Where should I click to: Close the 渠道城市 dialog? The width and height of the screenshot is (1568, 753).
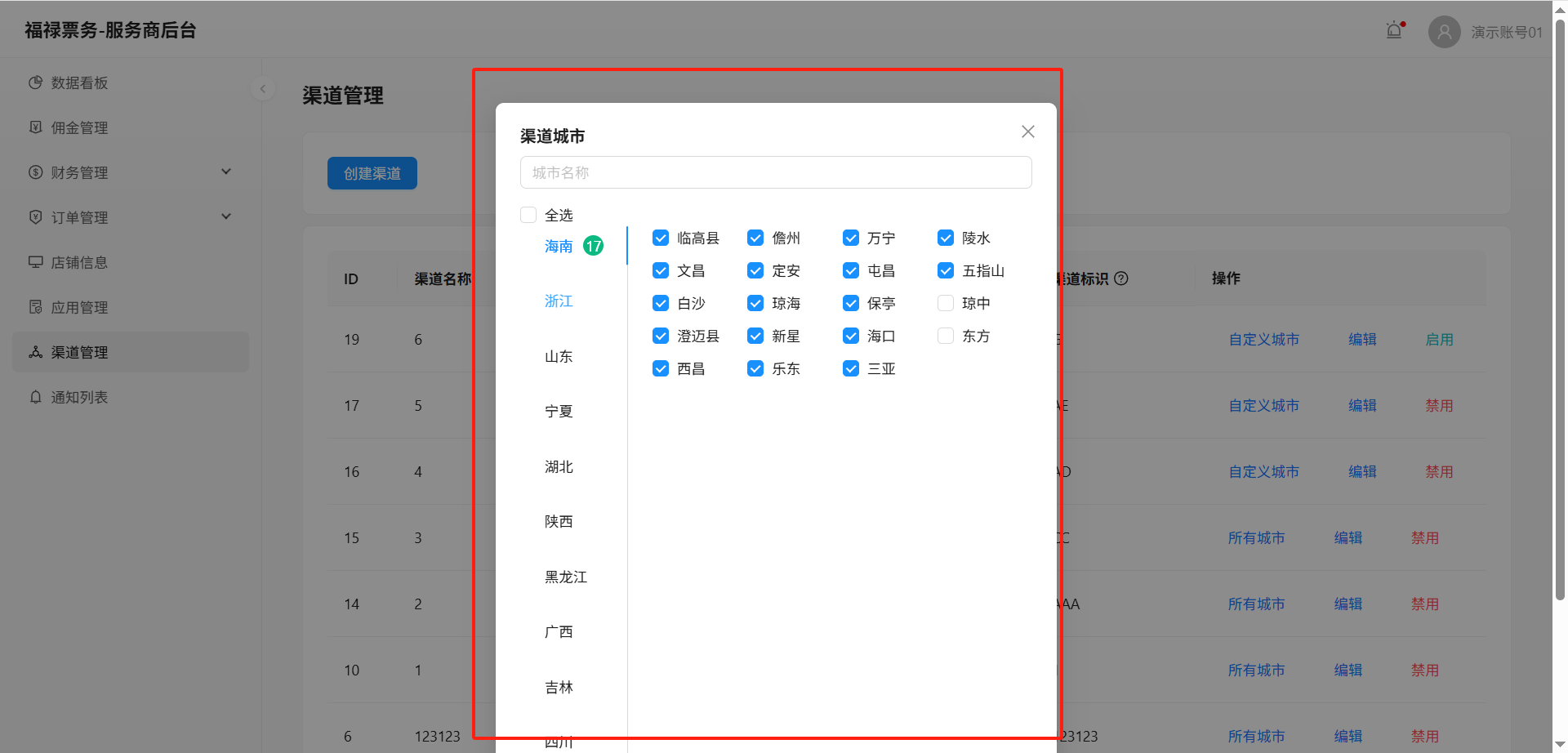tap(1027, 131)
